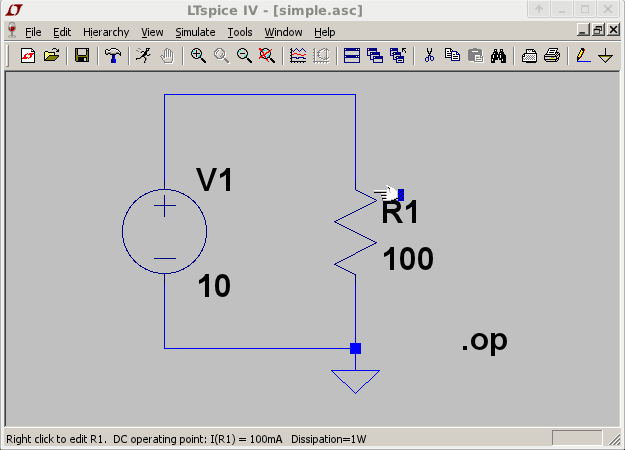Click the V1 label text
The width and height of the screenshot is (625, 450).
[214, 180]
